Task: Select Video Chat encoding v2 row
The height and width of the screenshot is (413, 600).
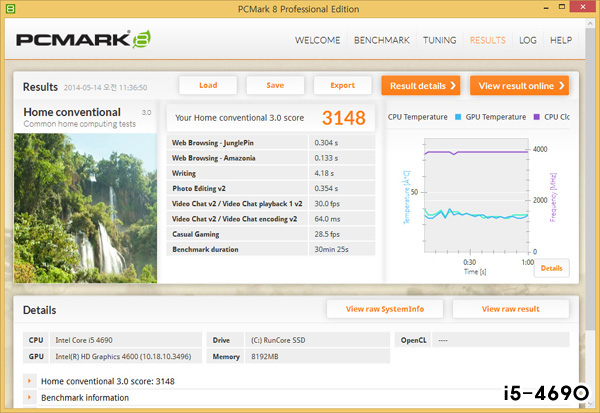Action: pos(271,219)
